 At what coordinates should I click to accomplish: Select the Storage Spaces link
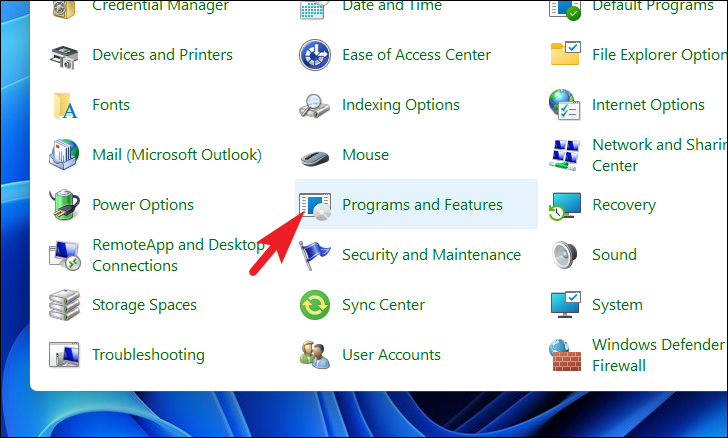[x=144, y=305]
